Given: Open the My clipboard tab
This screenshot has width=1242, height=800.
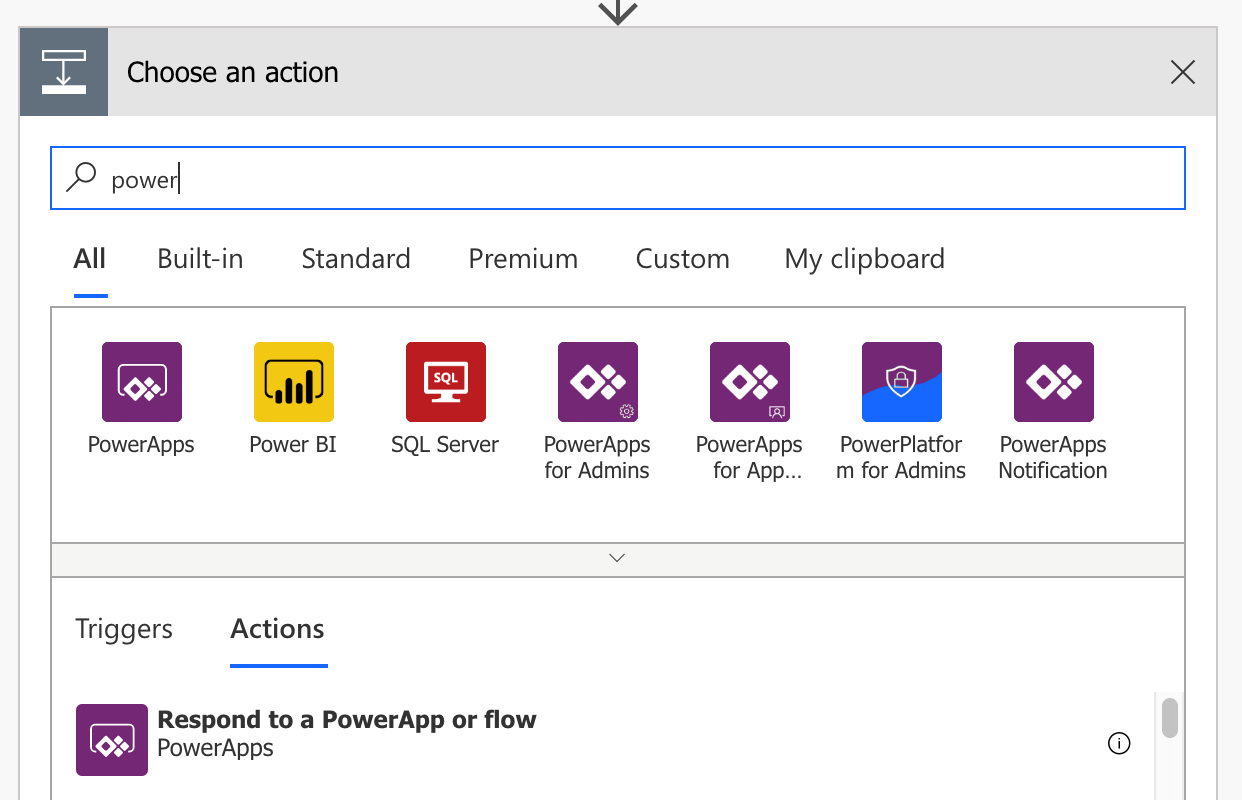Looking at the screenshot, I should pos(865,259).
